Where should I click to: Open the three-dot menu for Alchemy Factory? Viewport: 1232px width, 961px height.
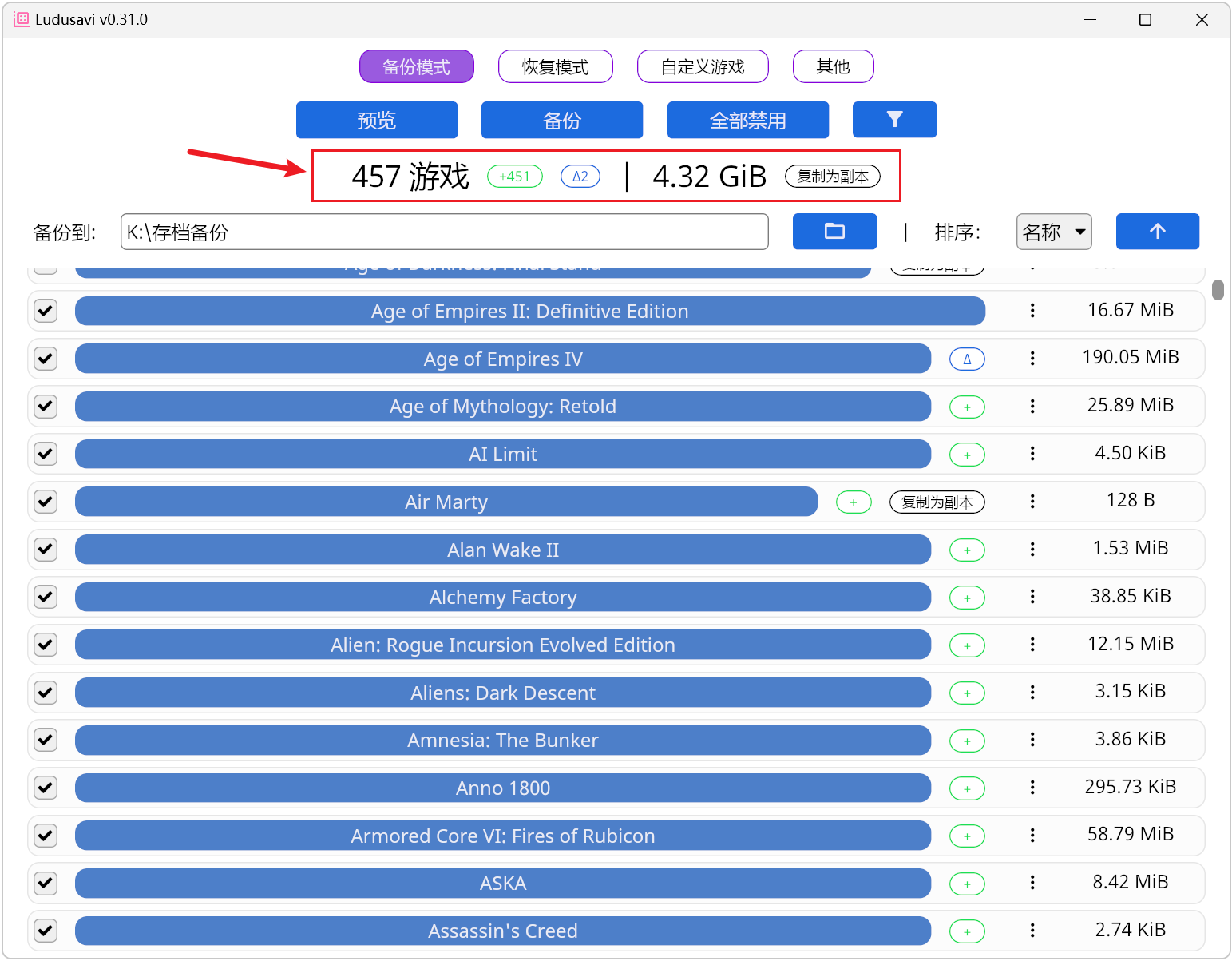1032,597
